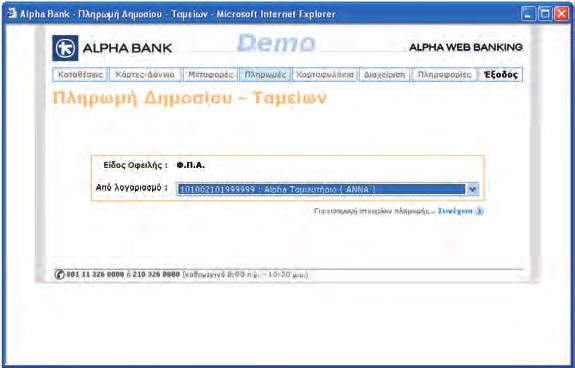This screenshot has height=368, width=575.
Task: Click the Πληρωμή Δημοσίου – Ταμείων heading
Action: pos(190,98)
